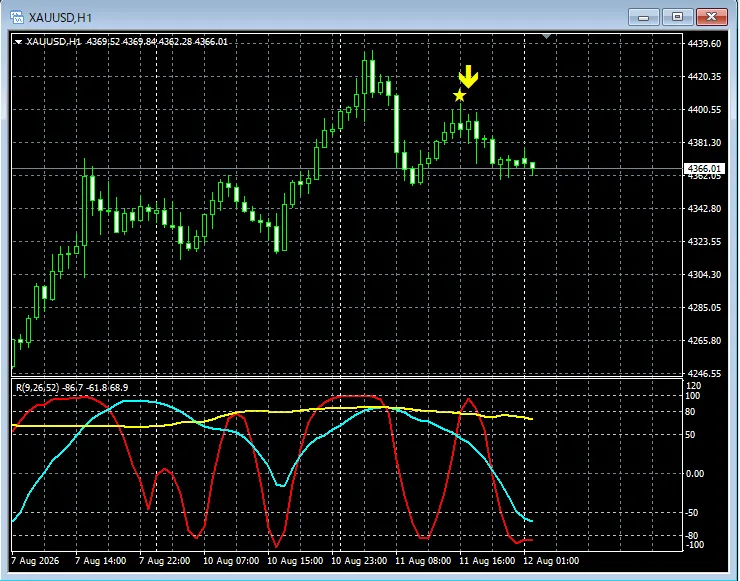Click price scale value 4265.80
The height and width of the screenshot is (581, 740).
click(704, 341)
